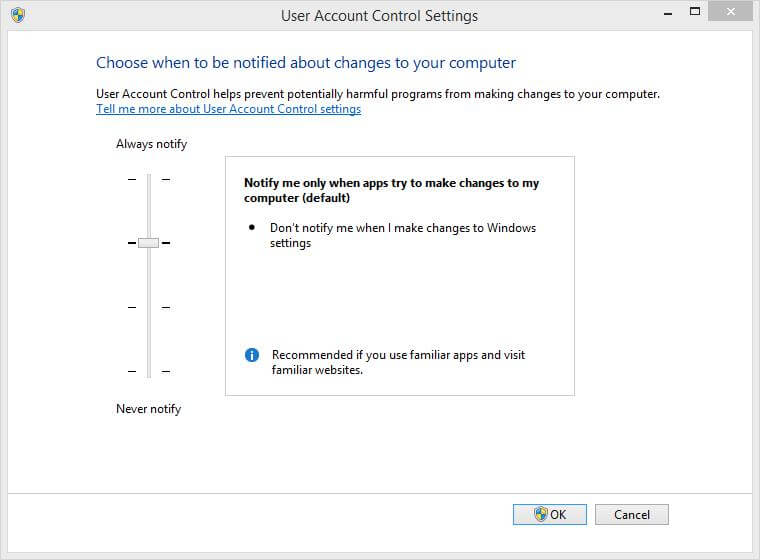Click the sentence about preventing harmful programs

pos(378,94)
